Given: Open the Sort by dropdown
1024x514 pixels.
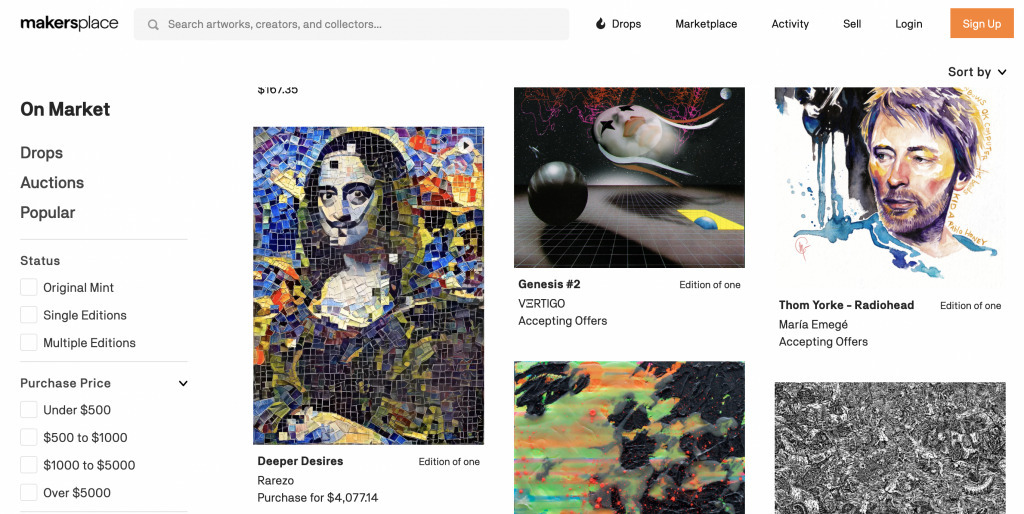Looking at the screenshot, I should (x=977, y=72).
